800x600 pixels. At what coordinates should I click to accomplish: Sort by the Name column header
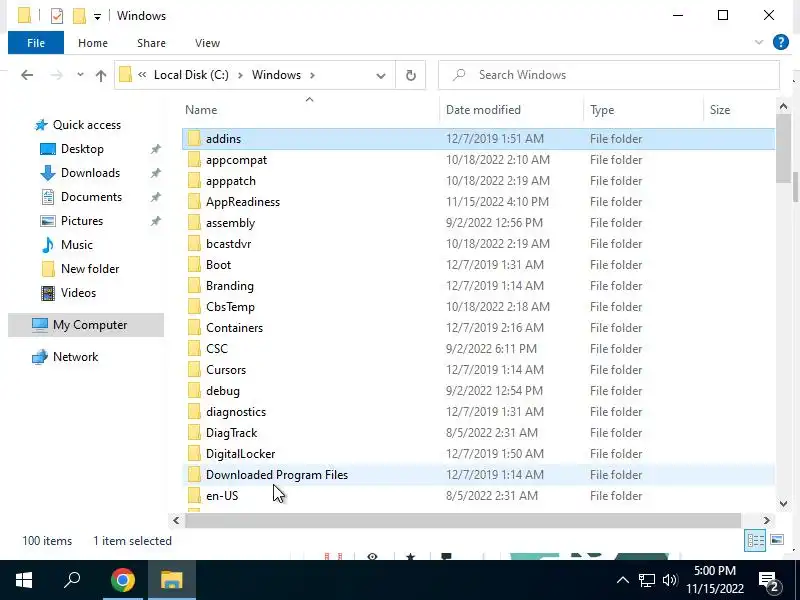(x=201, y=110)
